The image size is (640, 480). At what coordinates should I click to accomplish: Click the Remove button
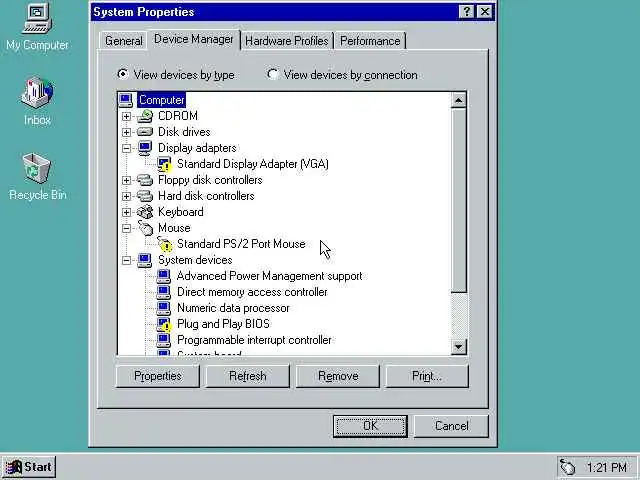pos(338,376)
